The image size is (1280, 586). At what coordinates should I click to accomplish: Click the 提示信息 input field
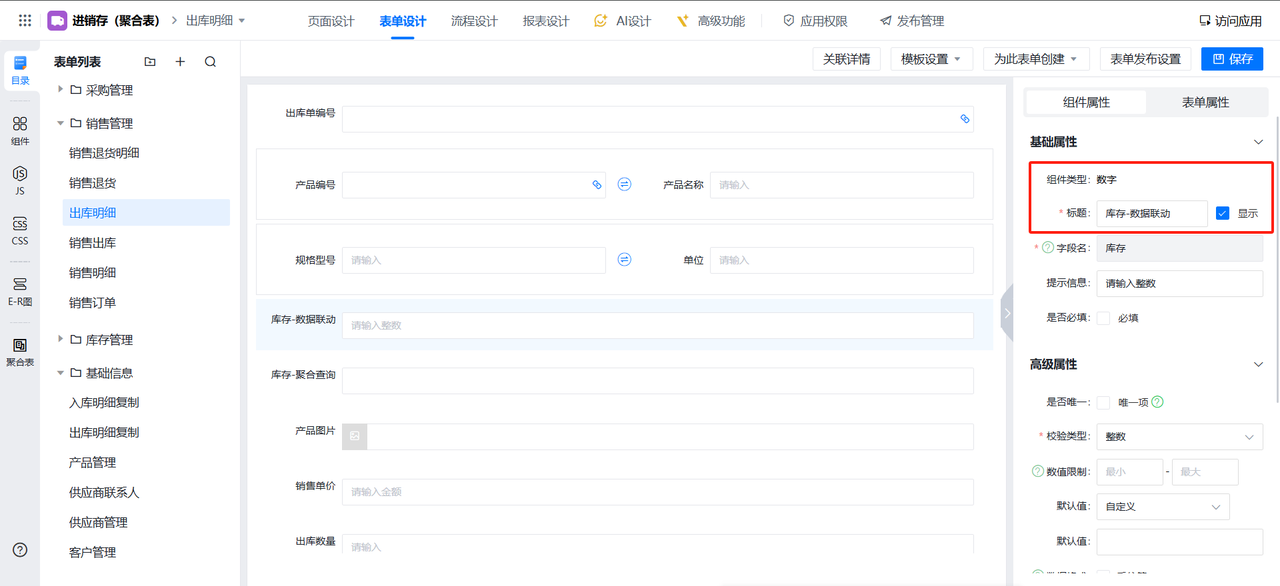click(1179, 283)
